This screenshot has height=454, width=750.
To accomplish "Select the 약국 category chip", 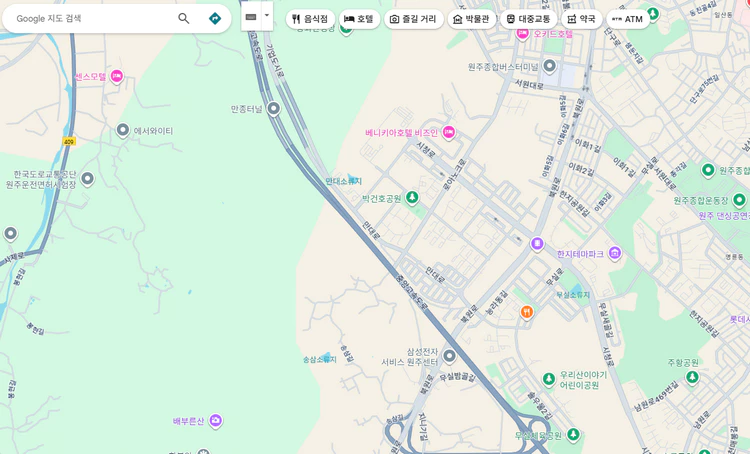I will point(581,19).
